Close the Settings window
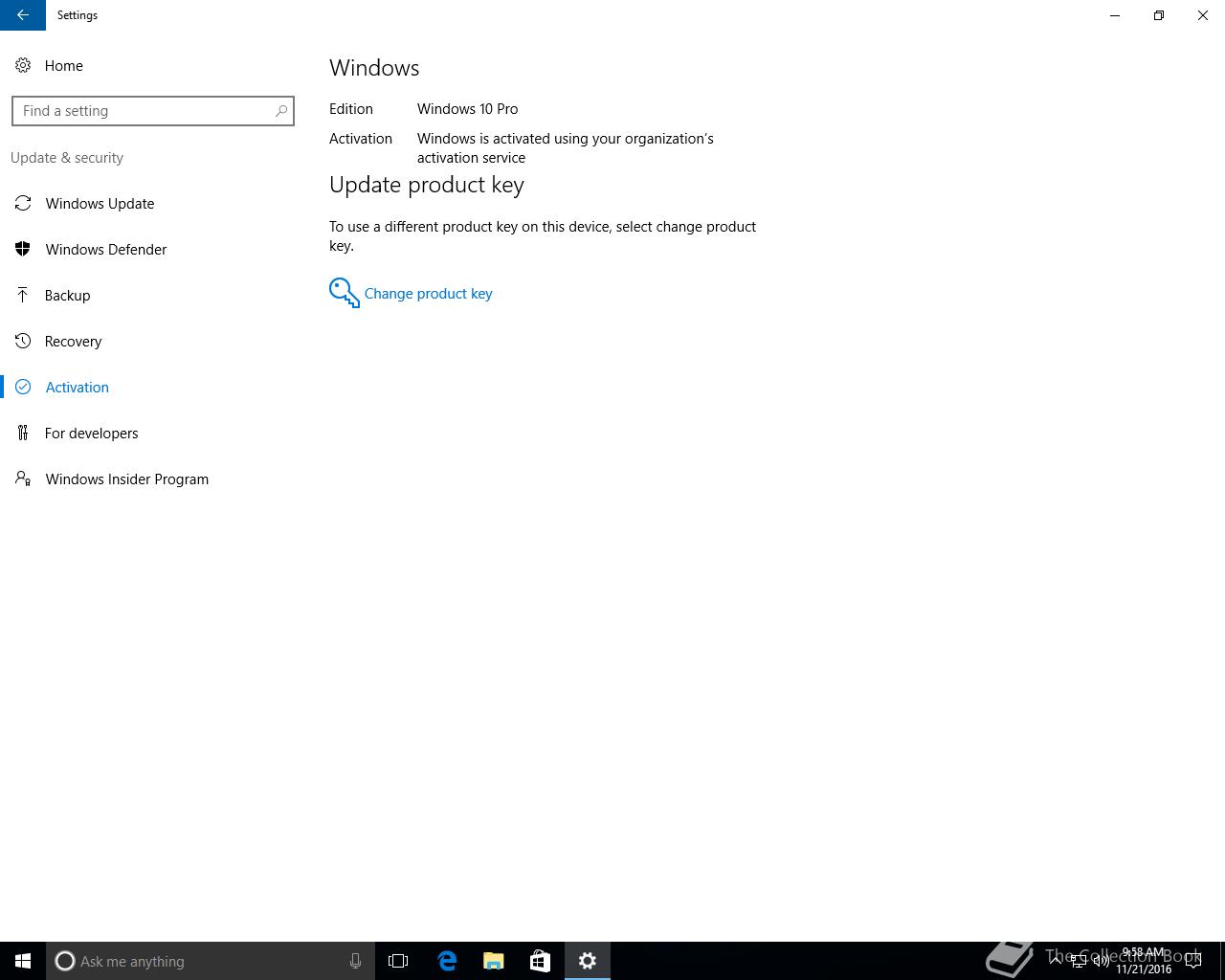 (x=1203, y=15)
